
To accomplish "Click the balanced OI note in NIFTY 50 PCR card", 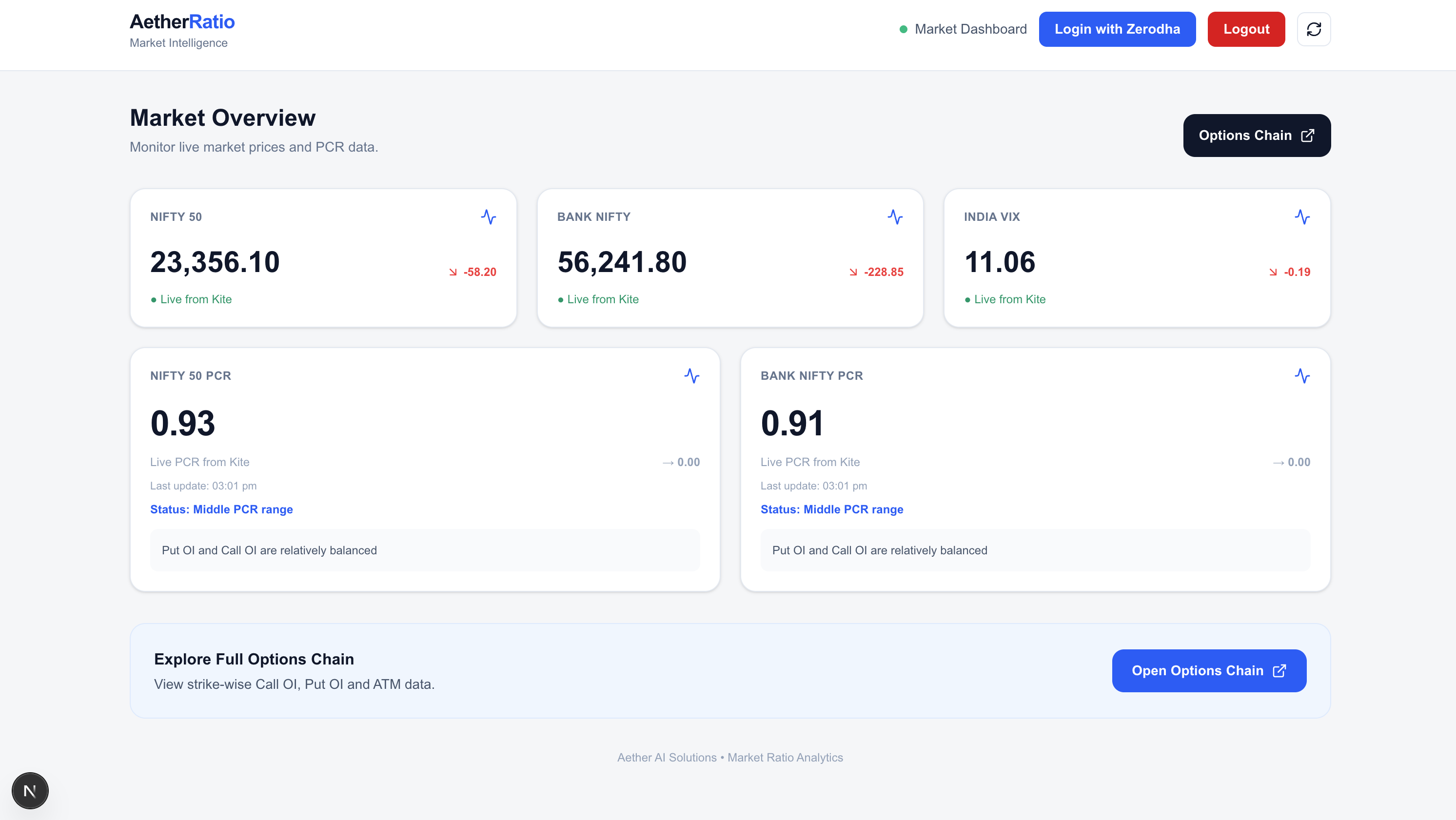I will click(x=425, y=550).
